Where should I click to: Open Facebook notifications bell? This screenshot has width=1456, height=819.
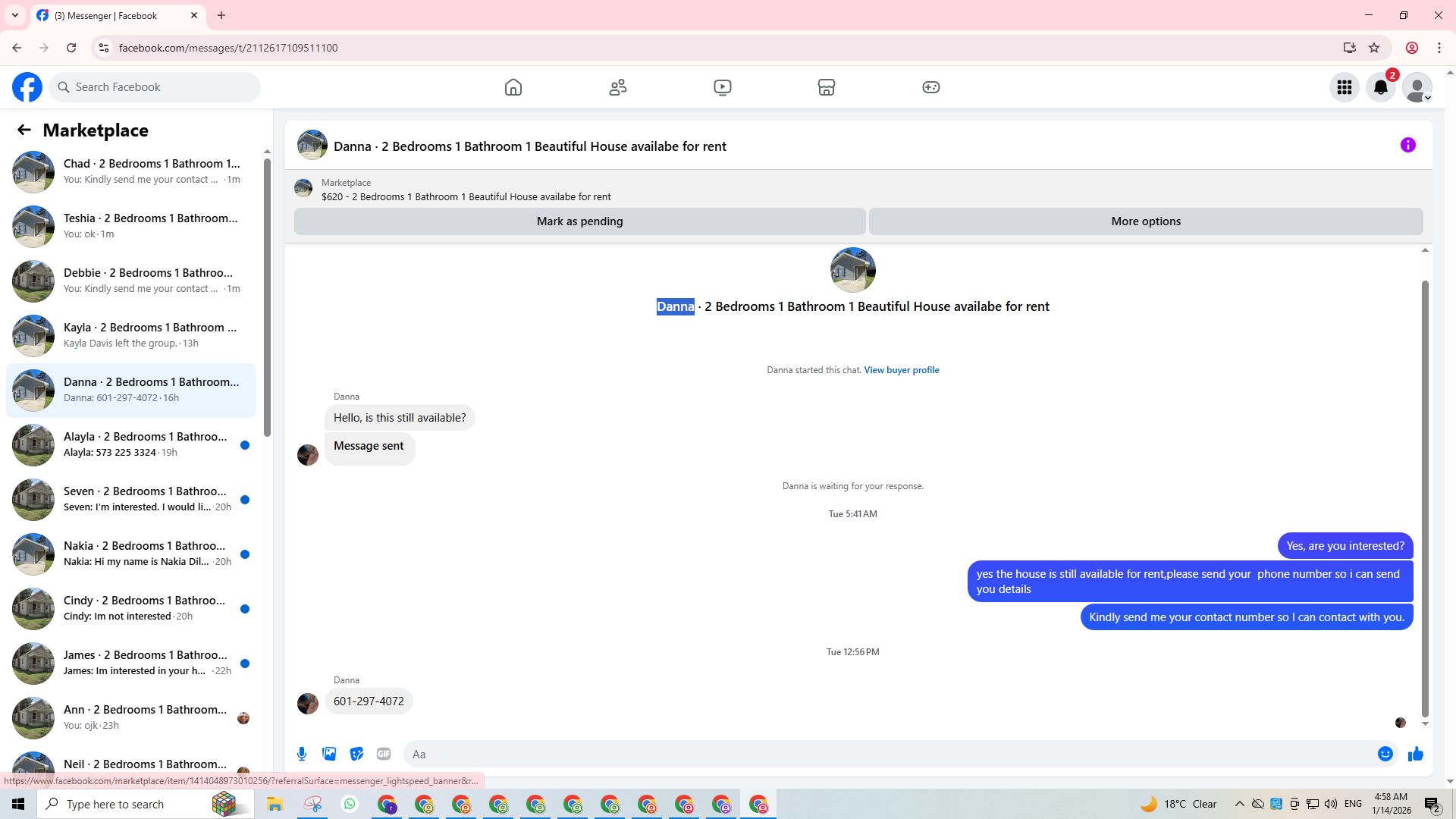(1381, 87)
